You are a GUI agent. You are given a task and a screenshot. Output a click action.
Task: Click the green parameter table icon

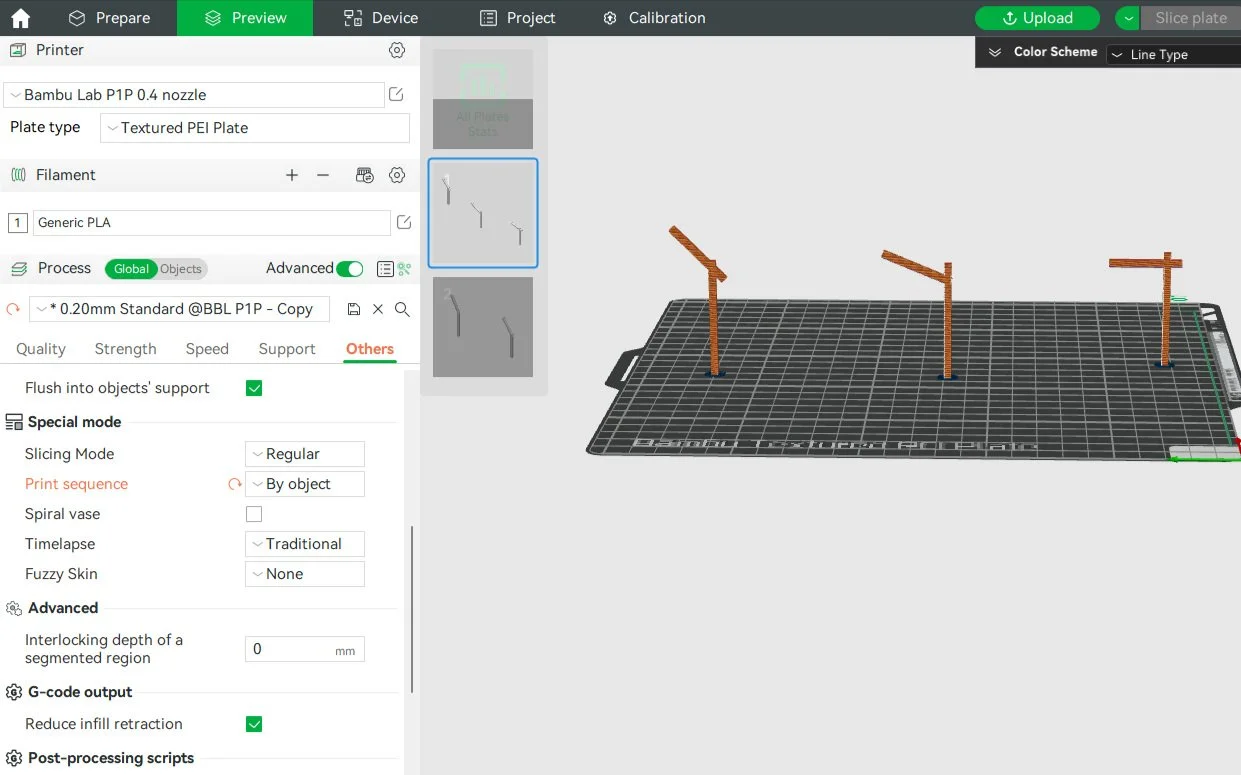[404, 269]
